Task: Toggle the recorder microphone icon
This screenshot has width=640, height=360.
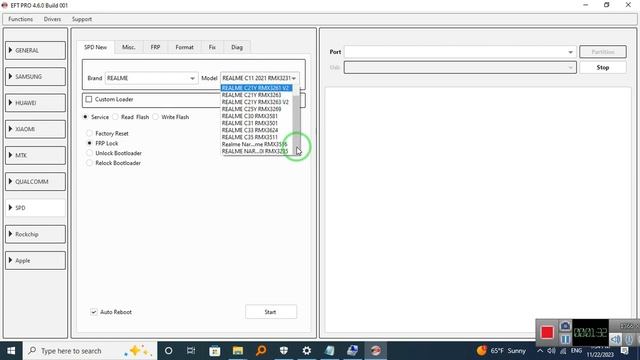Action: click(629, 339)
